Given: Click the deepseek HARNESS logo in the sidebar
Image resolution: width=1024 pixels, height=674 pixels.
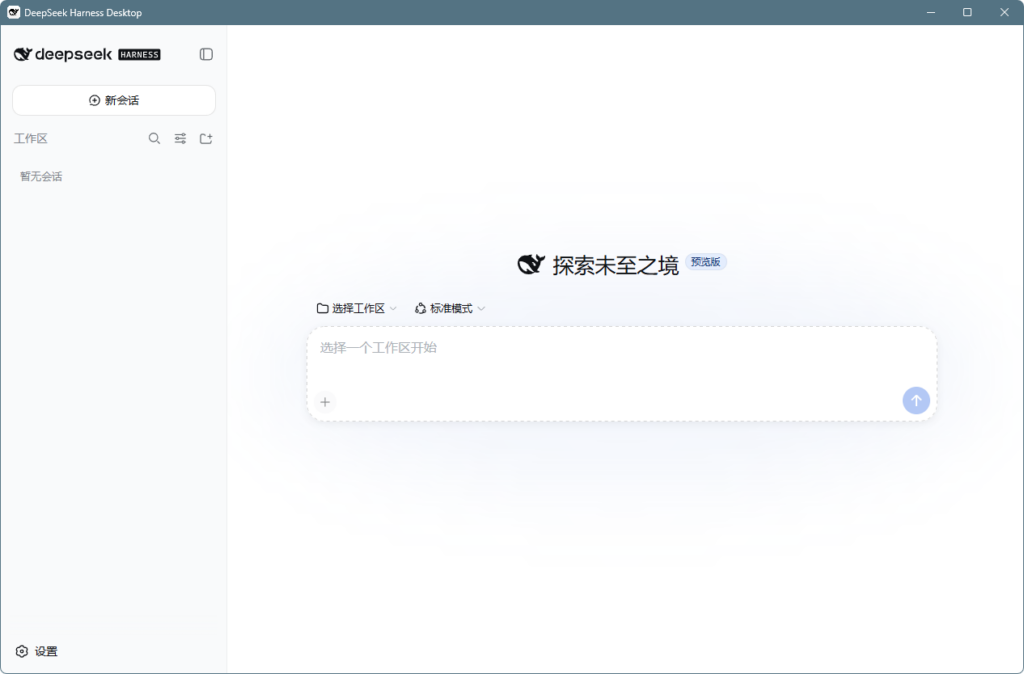Looking at the screenshot, I should point(87,54).
